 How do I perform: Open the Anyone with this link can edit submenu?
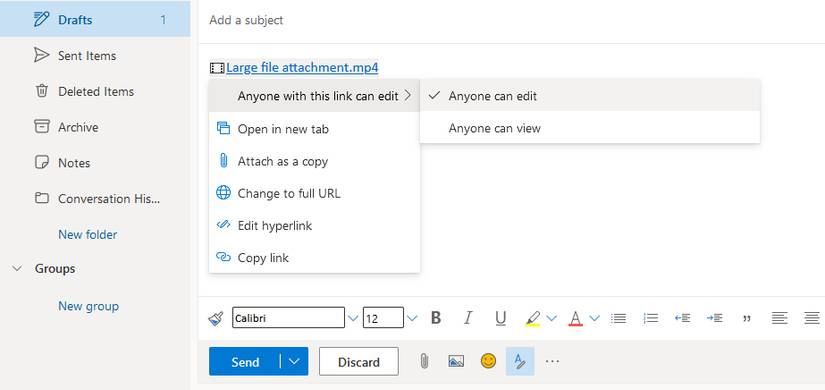pos(314,96)
